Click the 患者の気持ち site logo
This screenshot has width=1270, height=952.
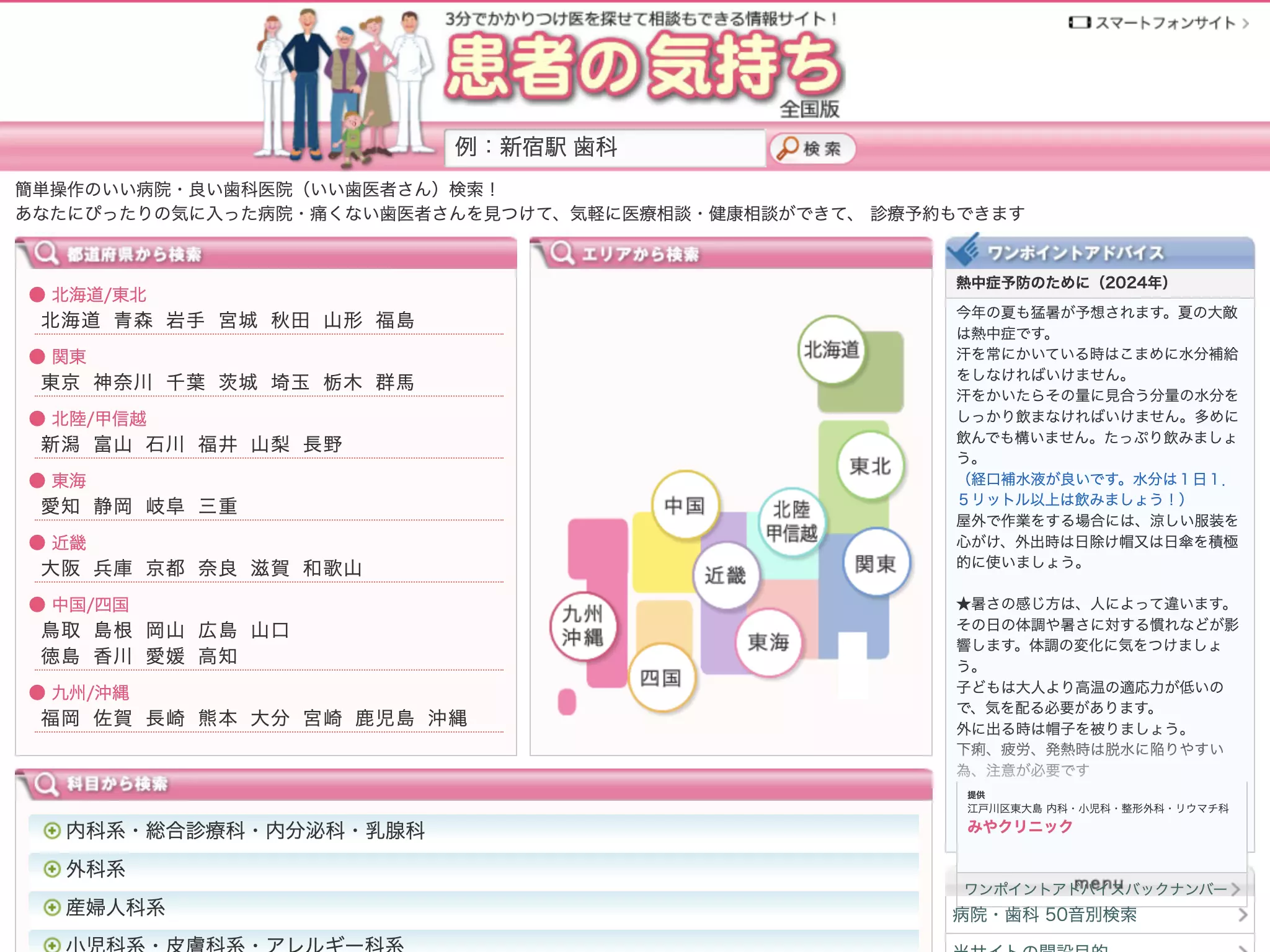pyautogui.click(x=644, y=67)
